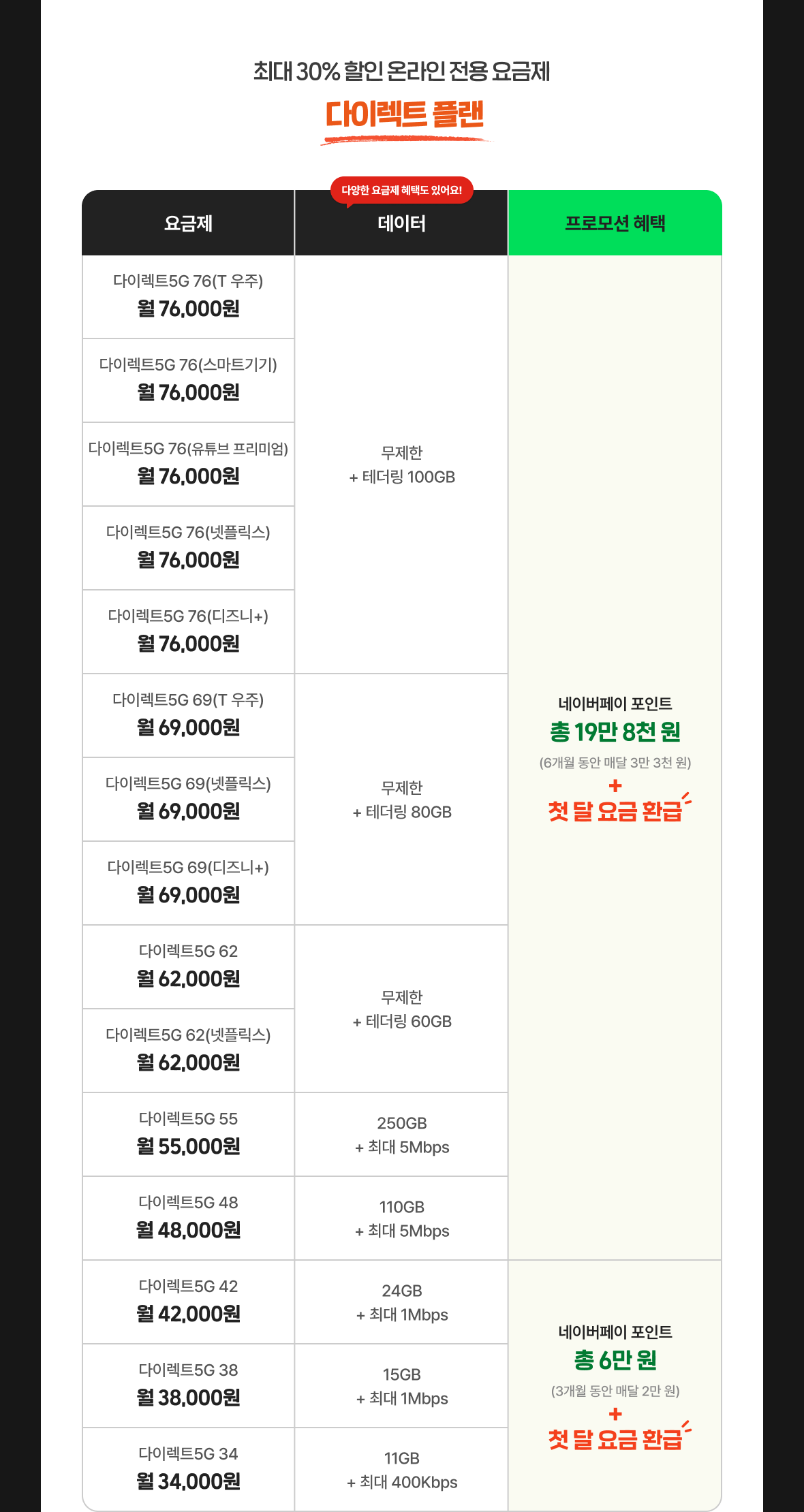Click the '무제한 + 테더링 100GB' data cell
Image resolution: width=804 pixels, height=1512 pixels.
[401, 464]
